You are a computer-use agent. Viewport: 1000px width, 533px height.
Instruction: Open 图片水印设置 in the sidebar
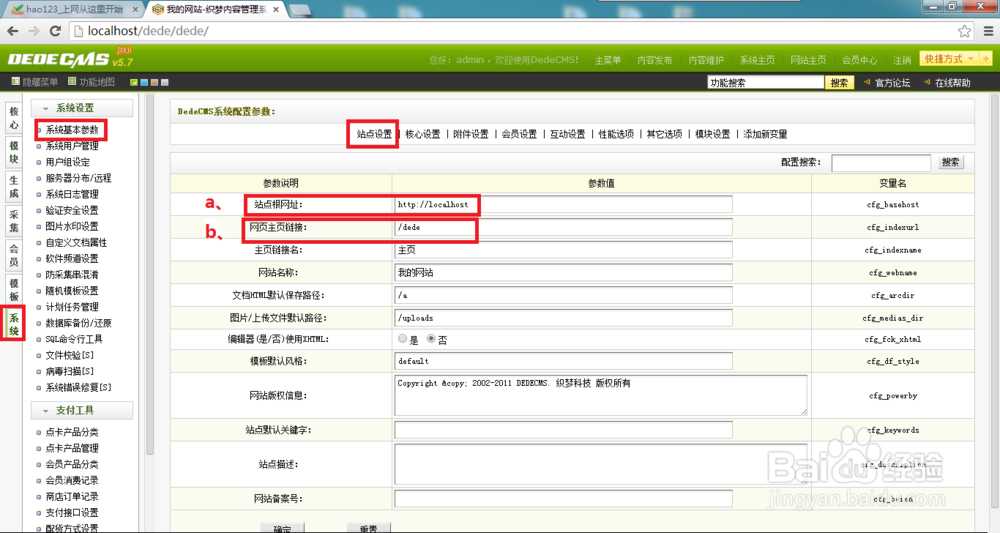(71, 226)
